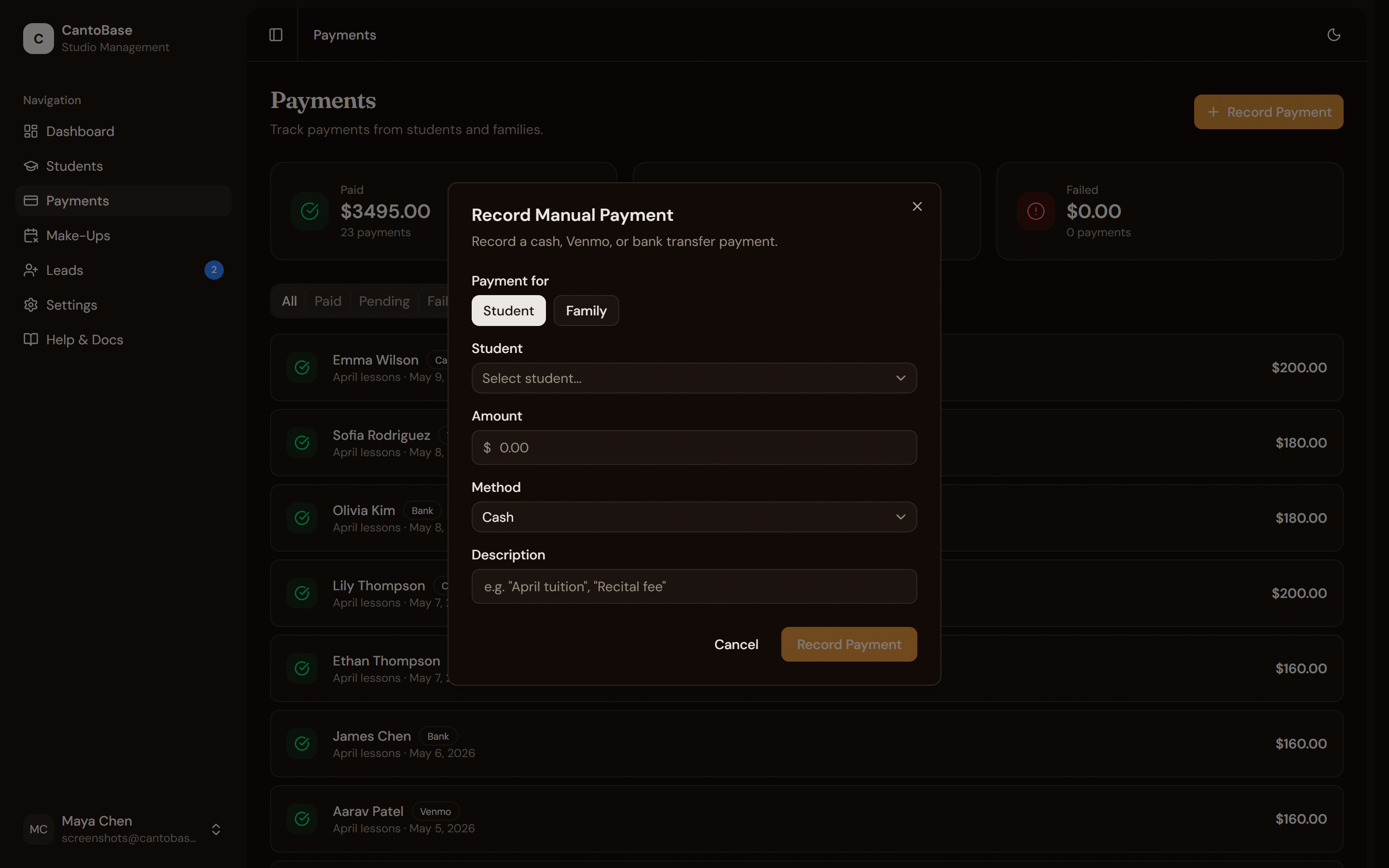Click the Leads badge showing 2
This screenshot has width=1389, height=868.
tap(214, 270)
